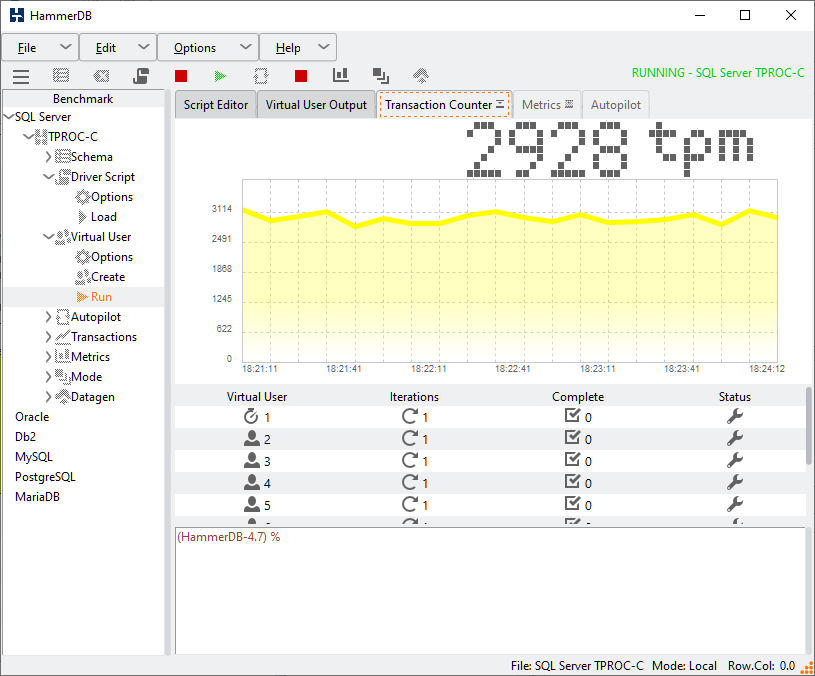Collapse the Driver Script tree node
Viewport: 815px width, 676px height.
[48, 177]
